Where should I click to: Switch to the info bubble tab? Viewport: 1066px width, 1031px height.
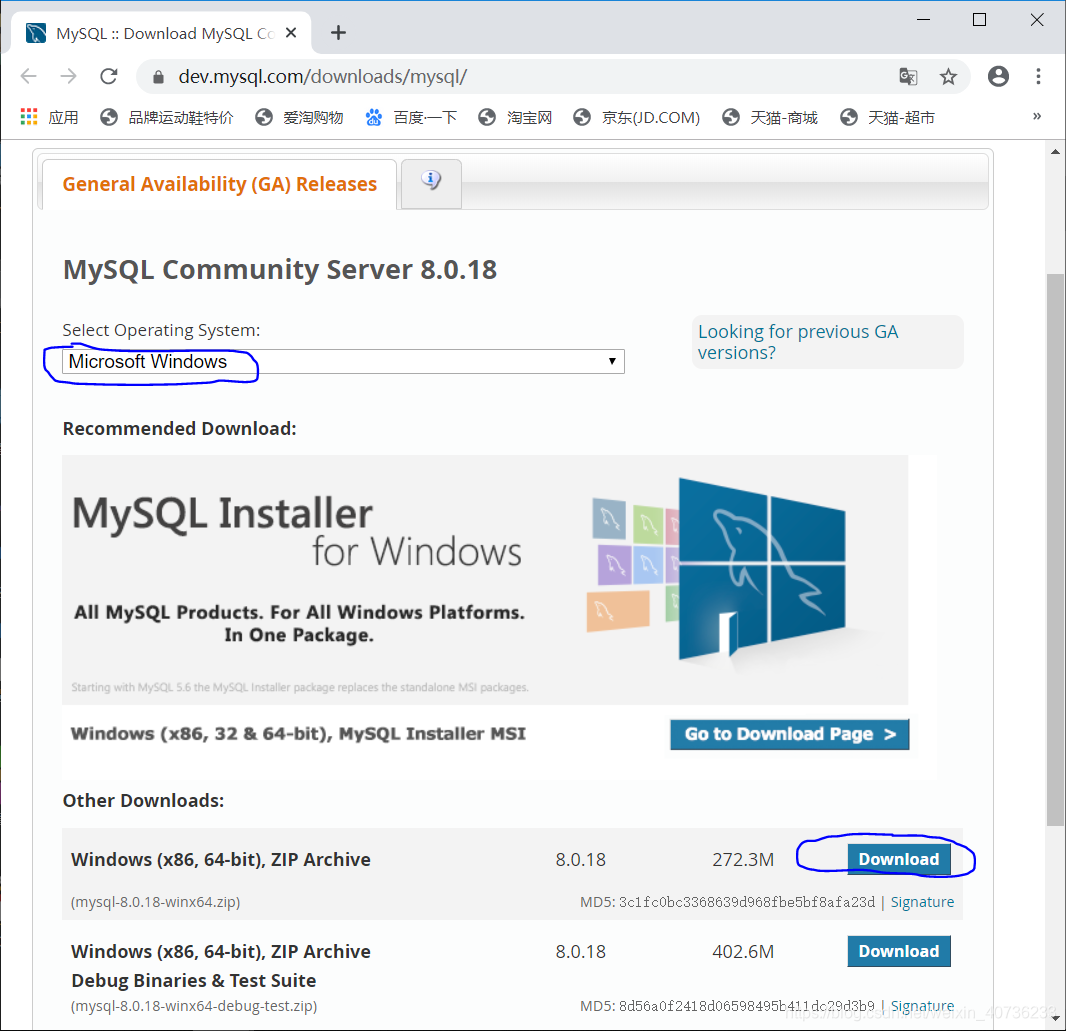click(x=431, y=182)
